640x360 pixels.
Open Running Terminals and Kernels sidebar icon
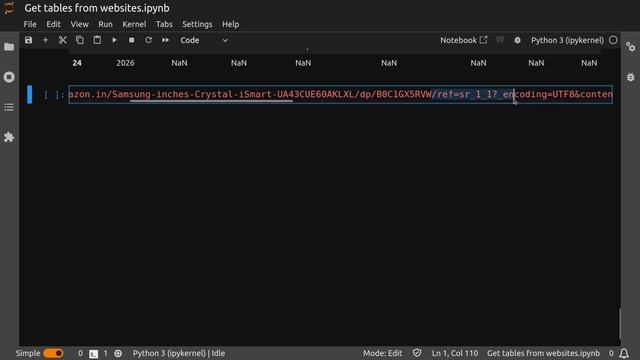[9, 77]
